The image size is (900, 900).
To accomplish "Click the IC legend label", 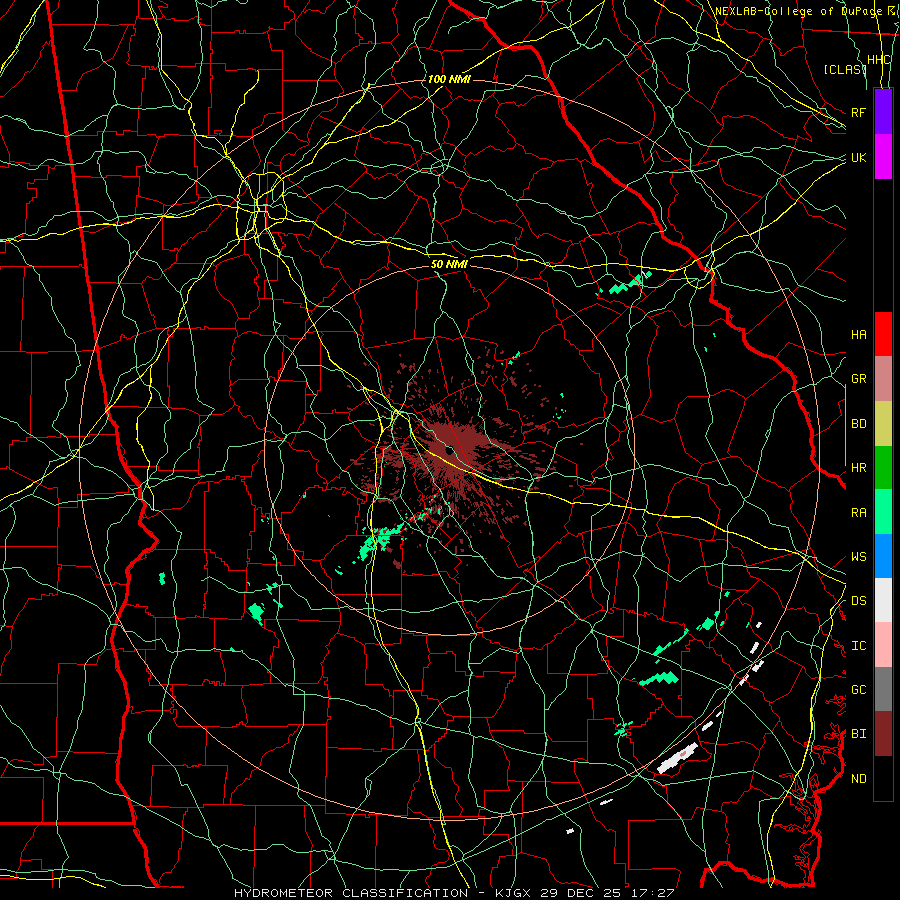I will pyautogui.click(x=858, y=646).
